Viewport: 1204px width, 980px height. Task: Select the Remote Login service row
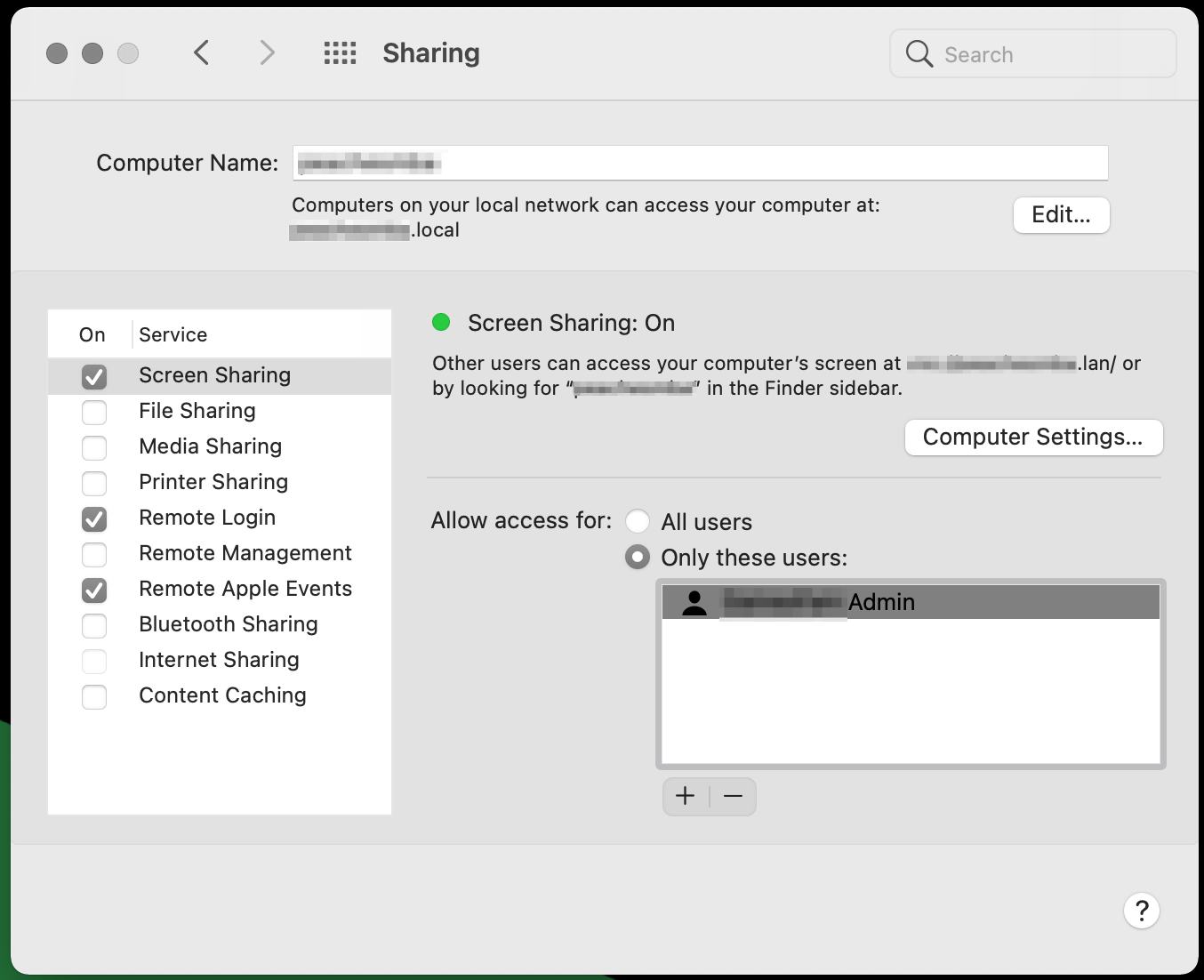220,518
